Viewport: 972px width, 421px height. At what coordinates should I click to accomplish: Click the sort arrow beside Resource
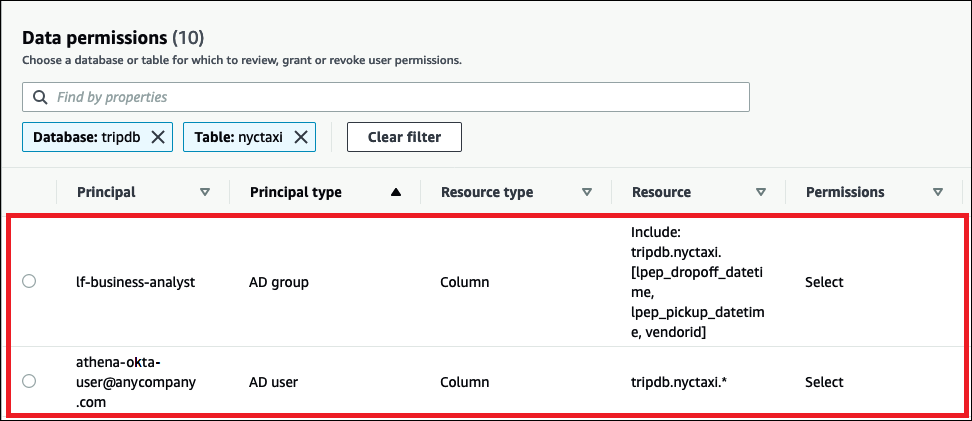tap(761, 192)
